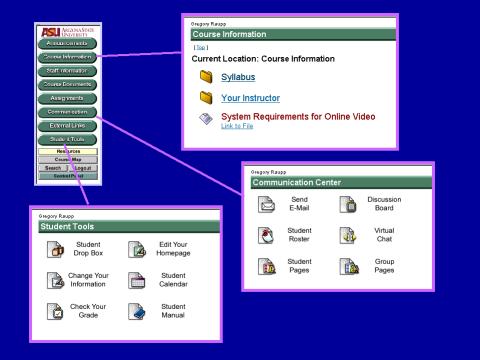Click the Link to File hyperlink
This screenshot has width=480, height=360.
[237, 126]
